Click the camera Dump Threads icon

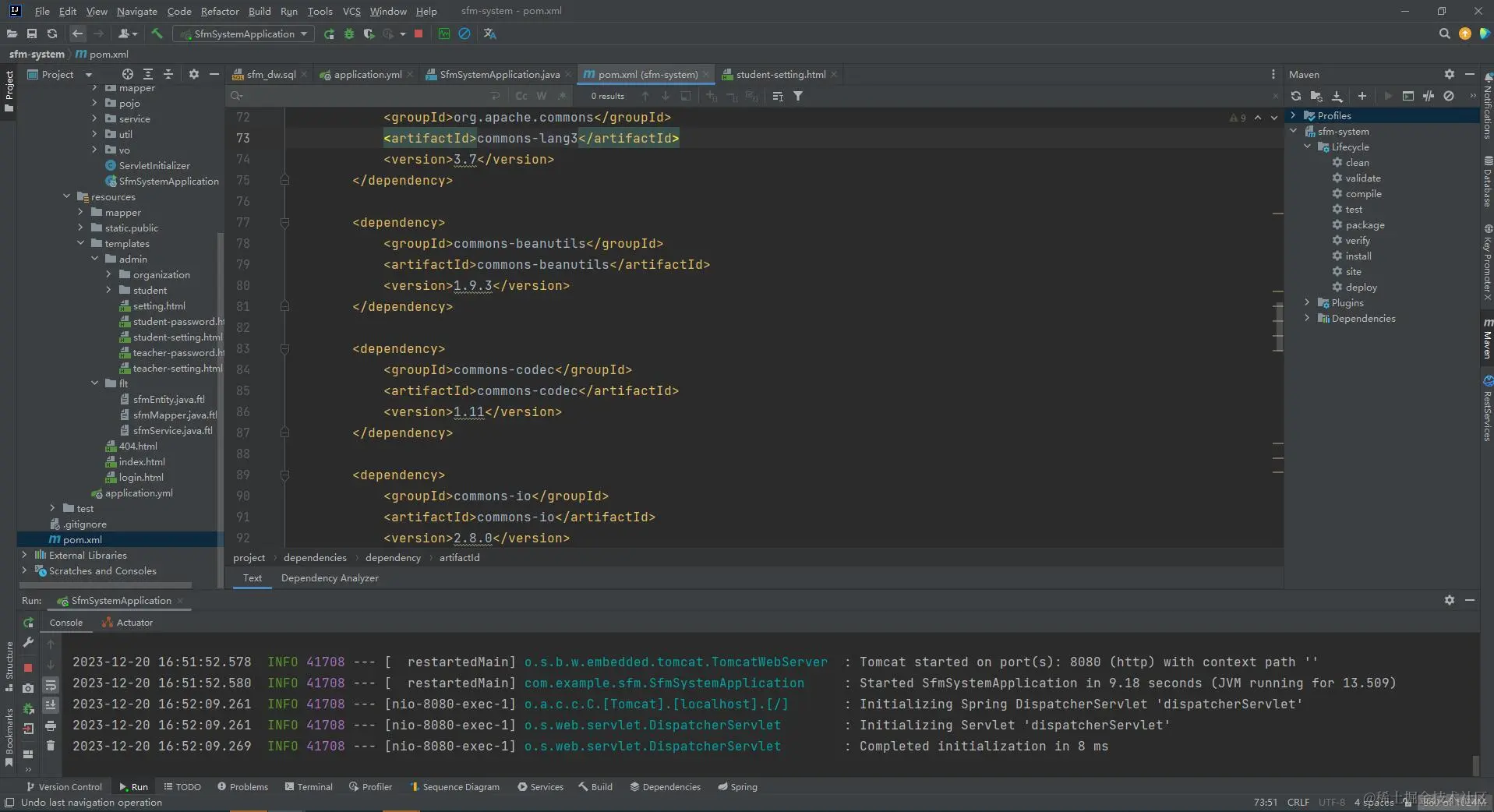click(29, 688)
